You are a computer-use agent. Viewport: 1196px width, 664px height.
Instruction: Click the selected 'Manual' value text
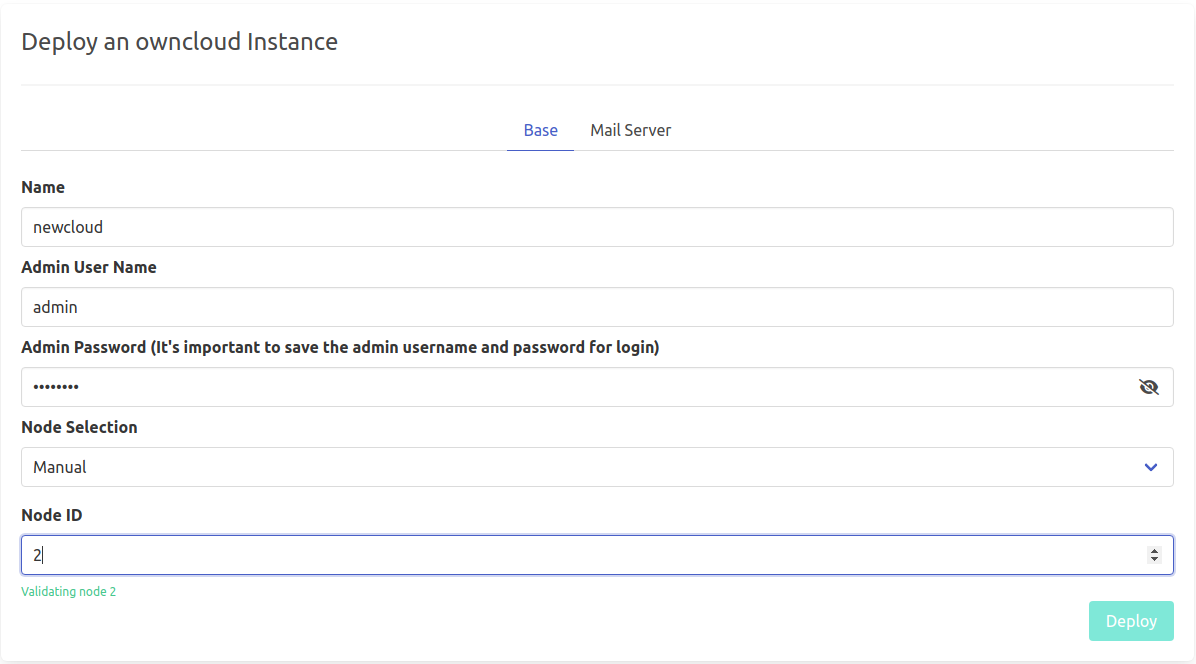60,467
